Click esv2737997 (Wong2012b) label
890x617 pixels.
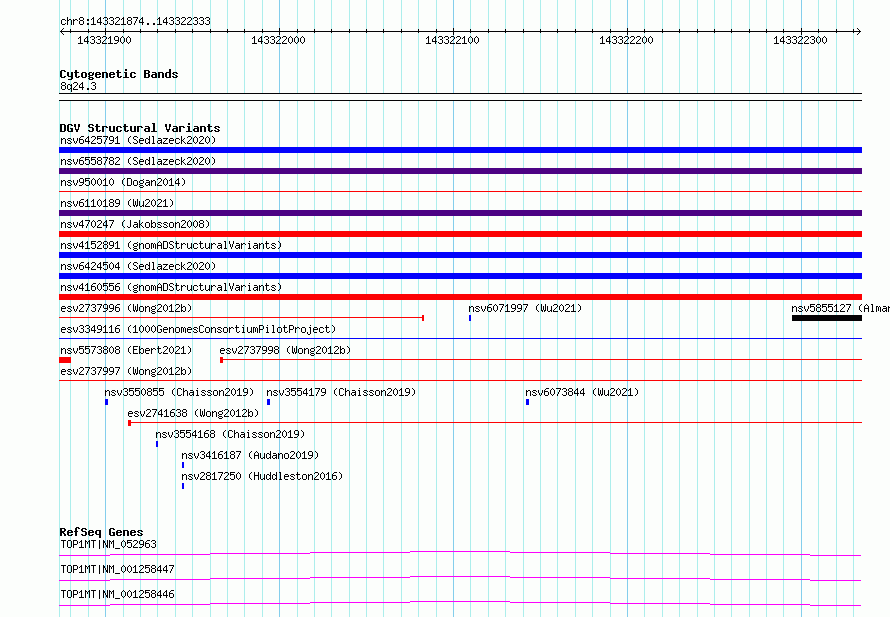click(x=126, y=371)
